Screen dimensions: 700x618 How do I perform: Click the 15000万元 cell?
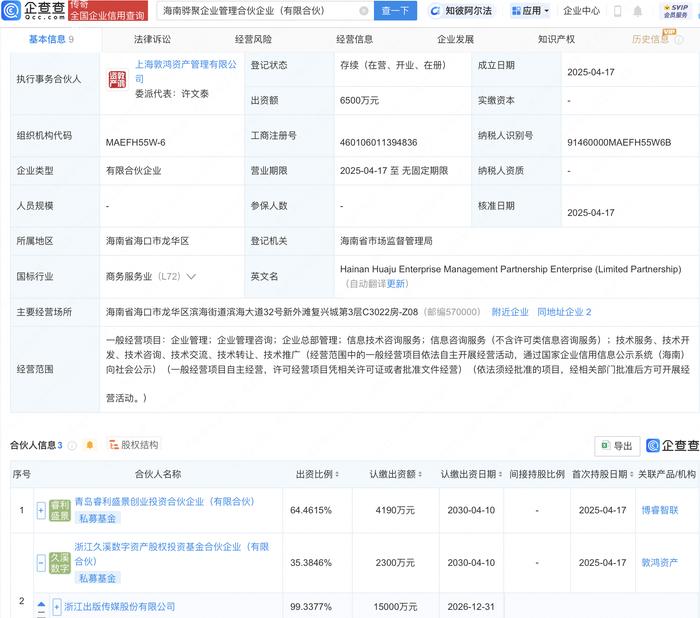pos(395,607)
